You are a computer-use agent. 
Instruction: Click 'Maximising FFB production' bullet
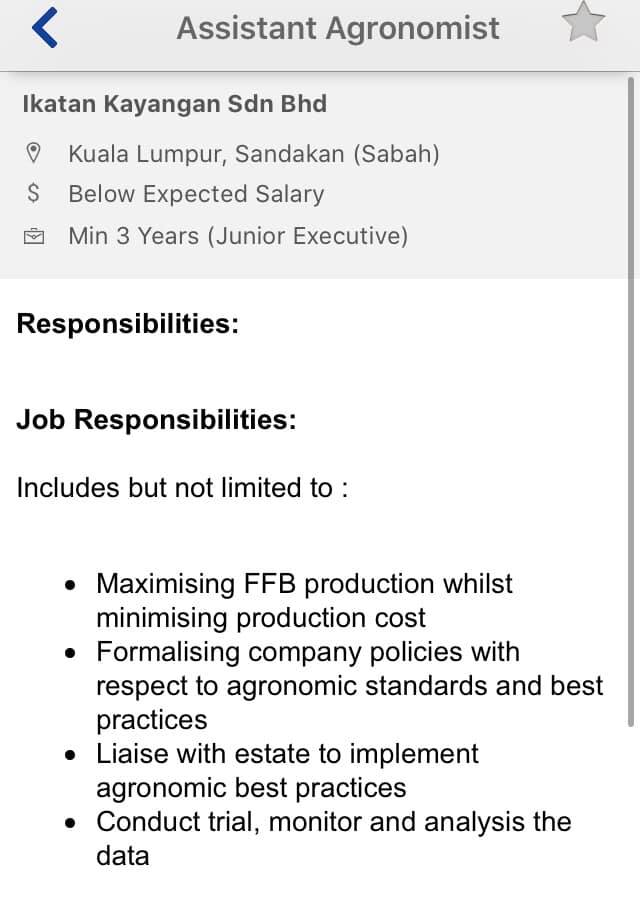[305, 600]
